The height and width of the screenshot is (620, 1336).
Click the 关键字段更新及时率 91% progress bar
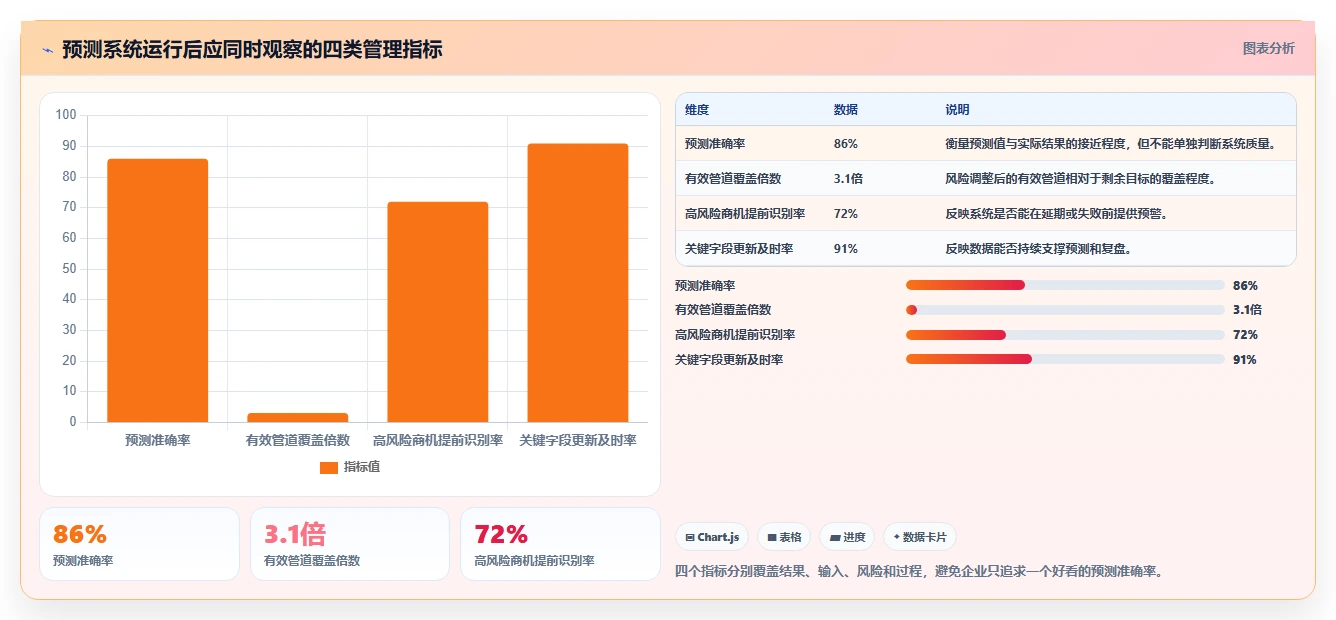pos(1065,359)
